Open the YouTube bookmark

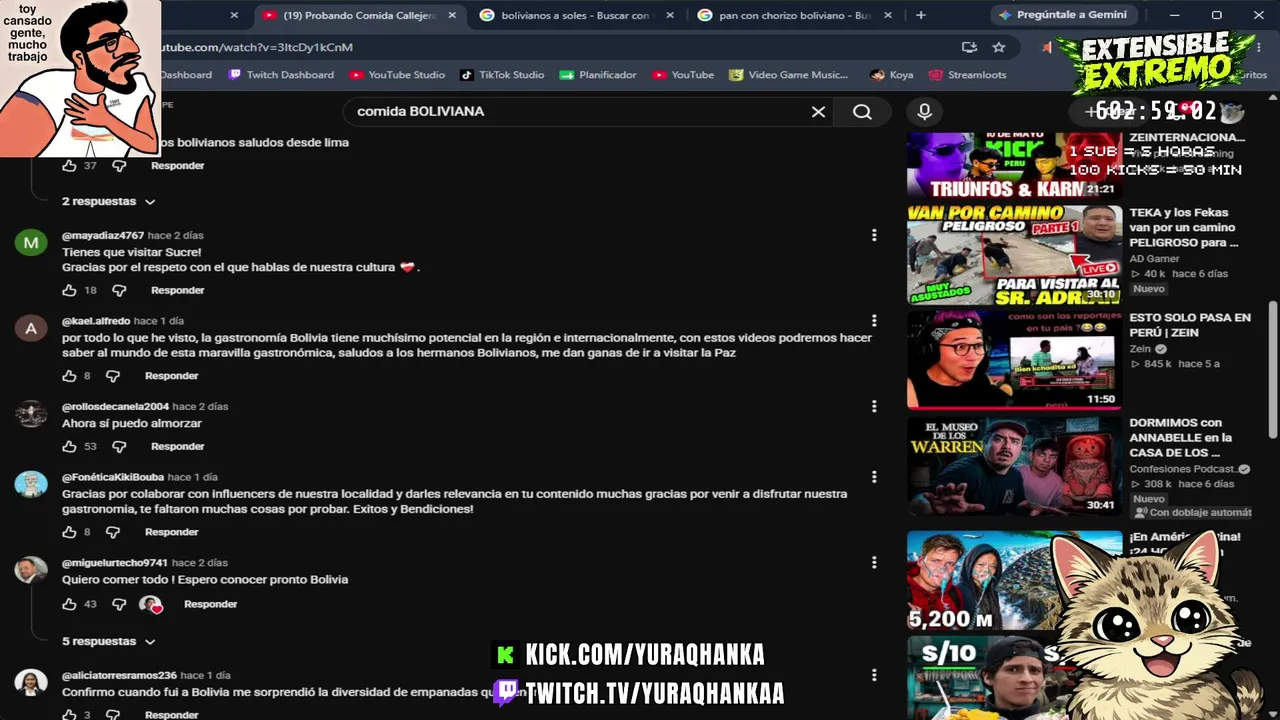pyautogui.click(x=683, y=75)
